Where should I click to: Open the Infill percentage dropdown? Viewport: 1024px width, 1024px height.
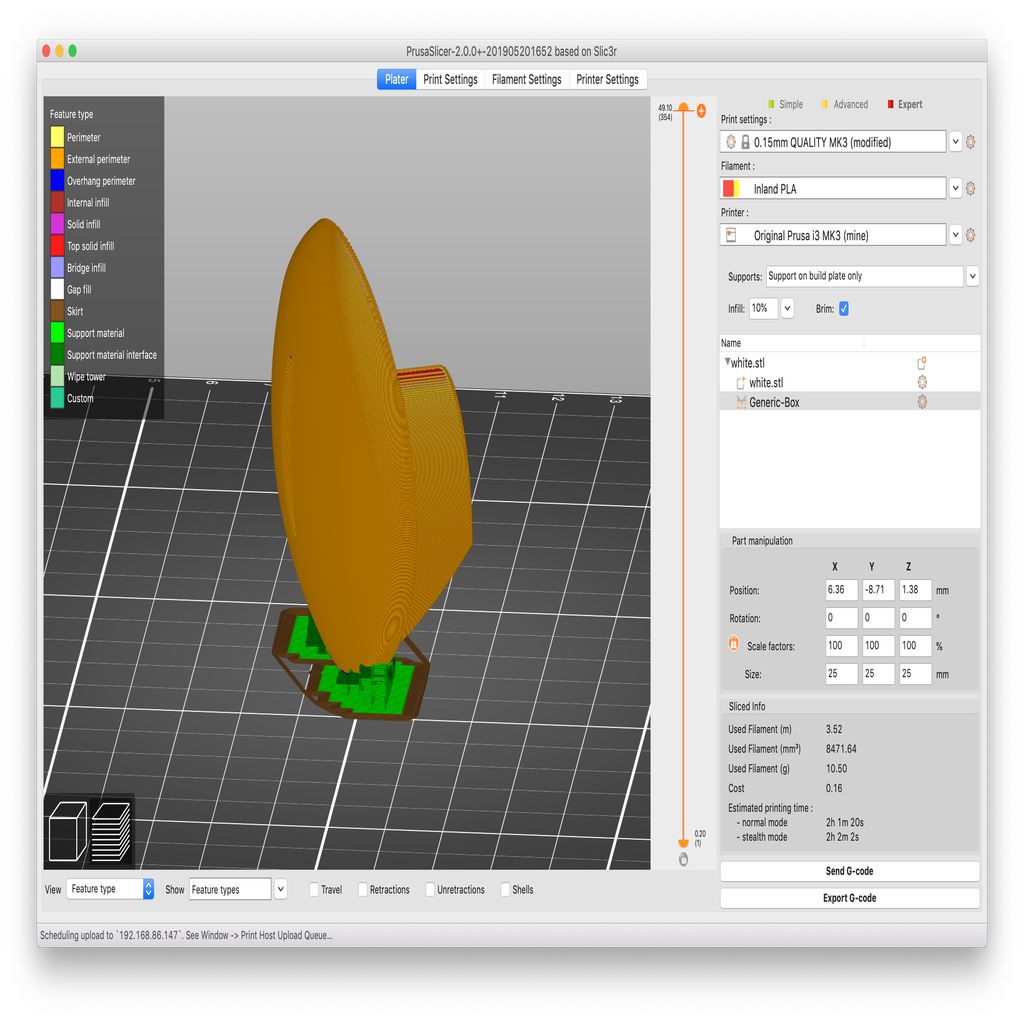787,308
